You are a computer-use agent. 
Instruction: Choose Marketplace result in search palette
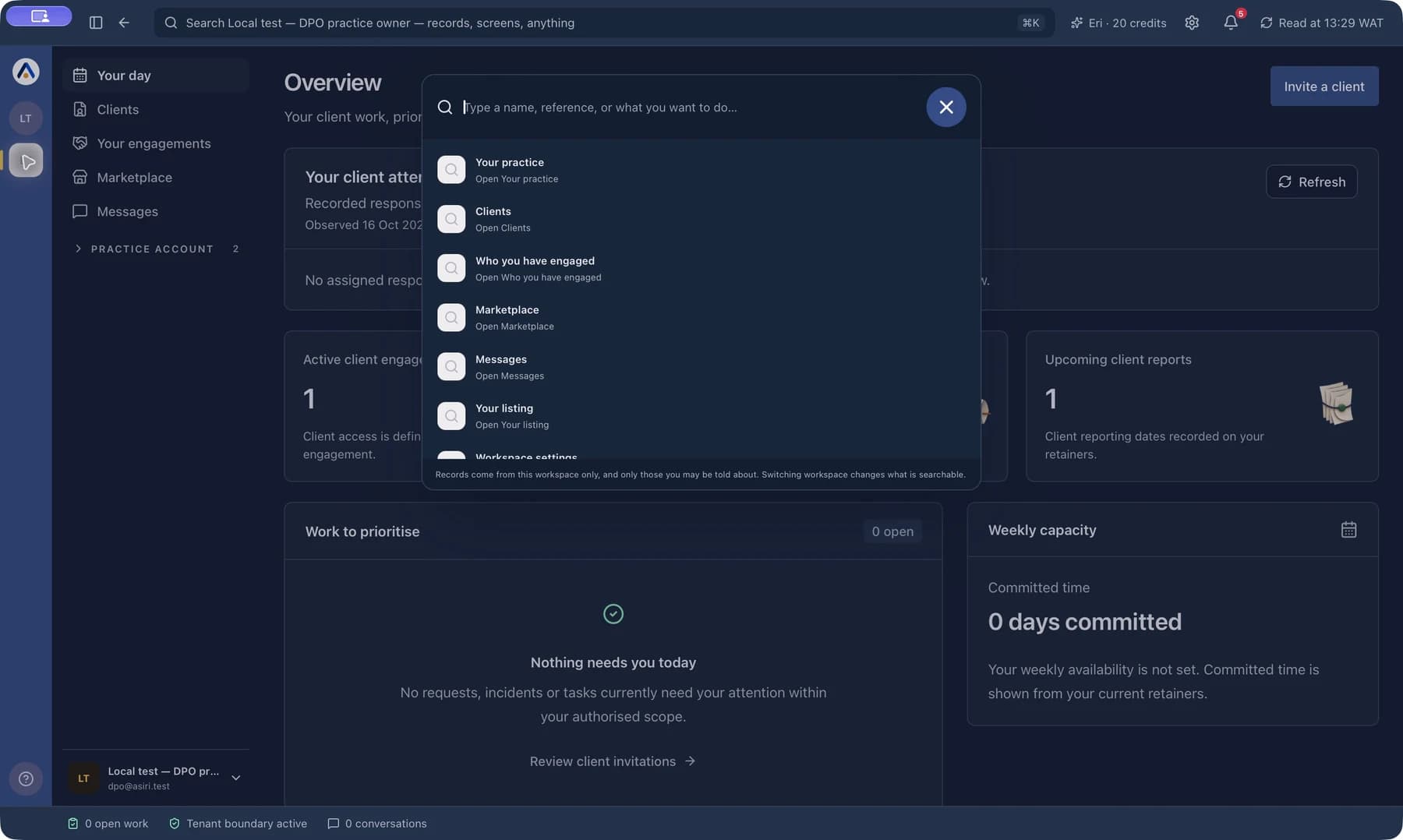[x=701, y=317]
